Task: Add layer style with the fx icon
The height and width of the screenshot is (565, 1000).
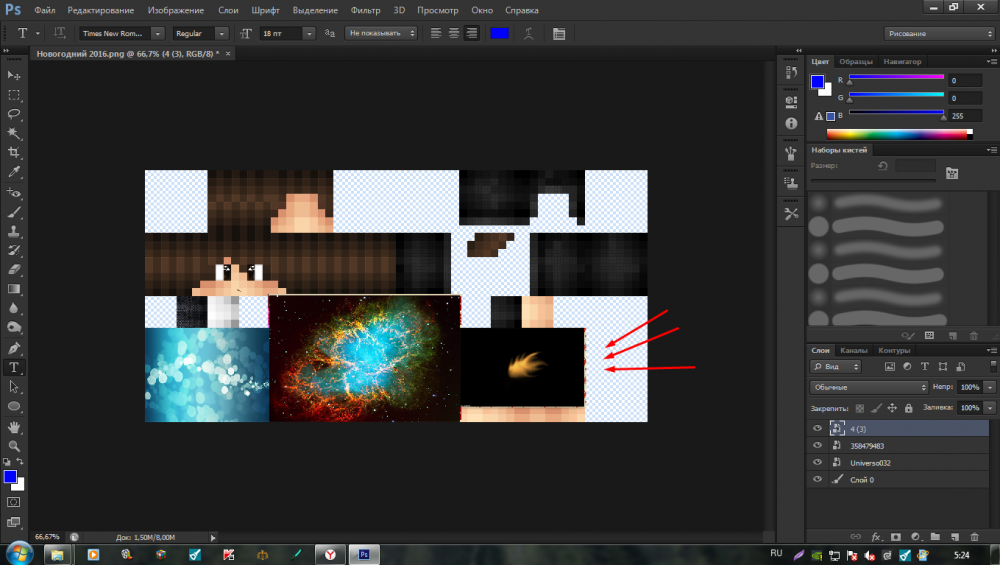Action: tap(875, 537)
